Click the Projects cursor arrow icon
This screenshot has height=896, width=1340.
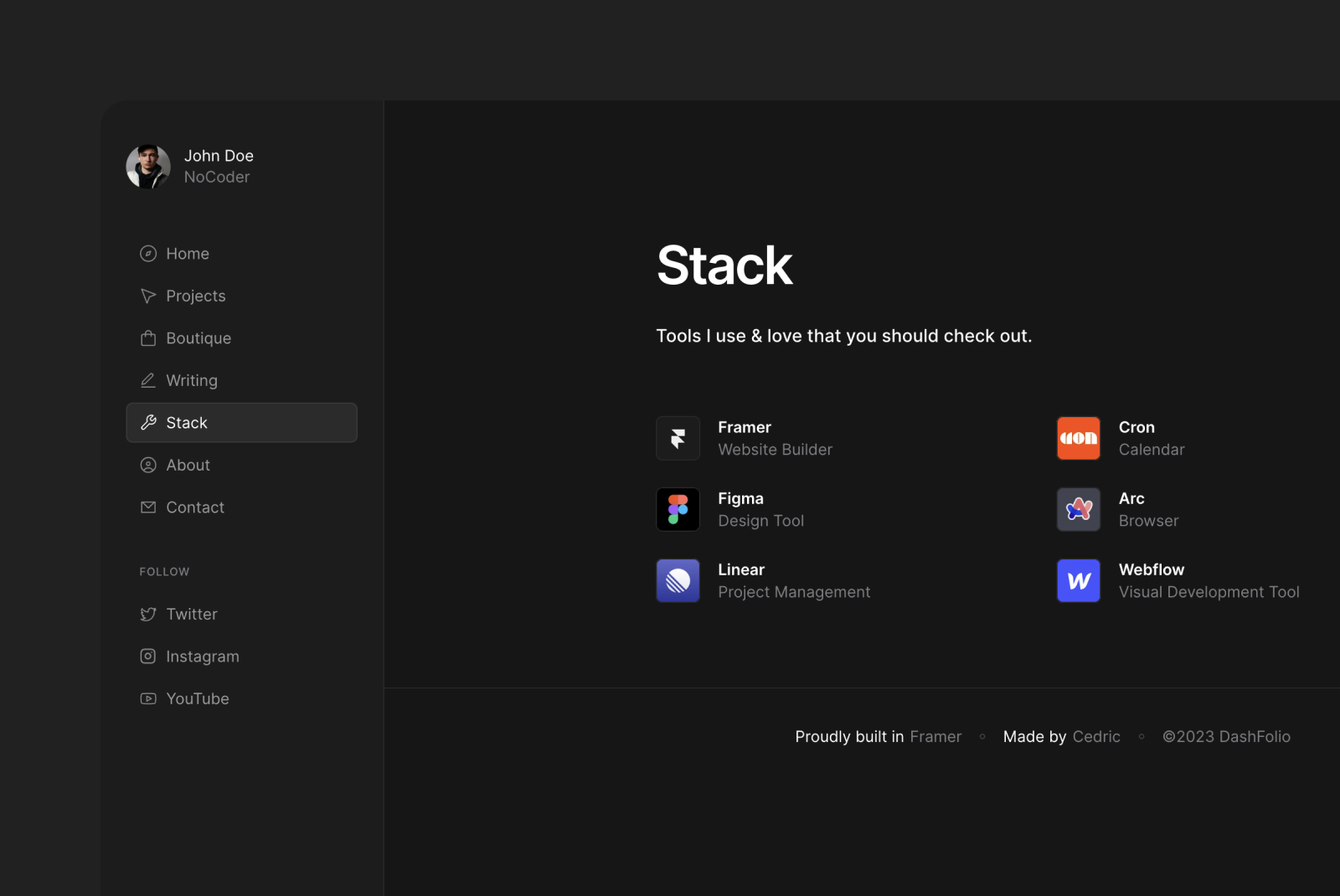click(x=148, y=296)
